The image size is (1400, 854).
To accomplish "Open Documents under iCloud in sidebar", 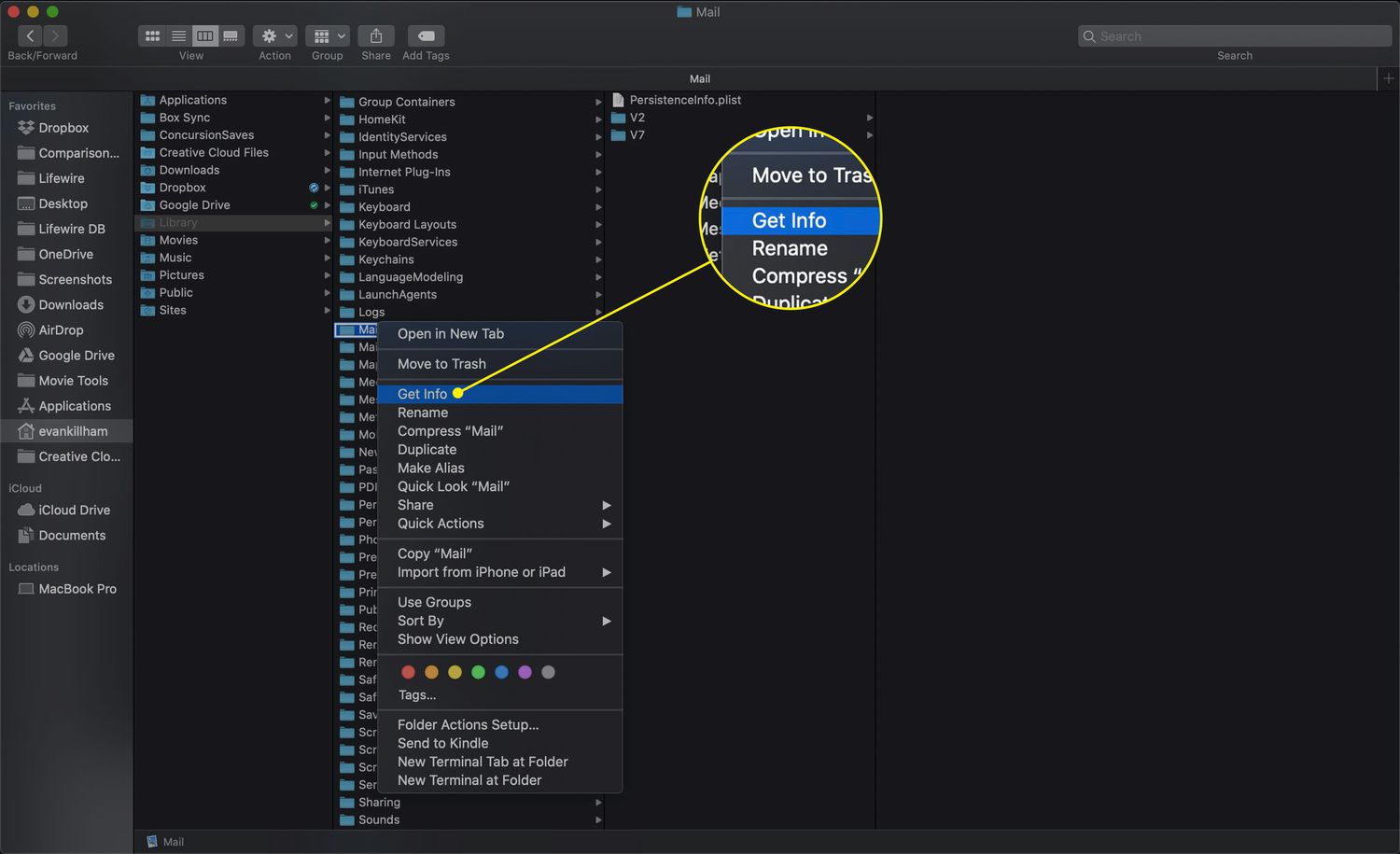I will [72, 535].
